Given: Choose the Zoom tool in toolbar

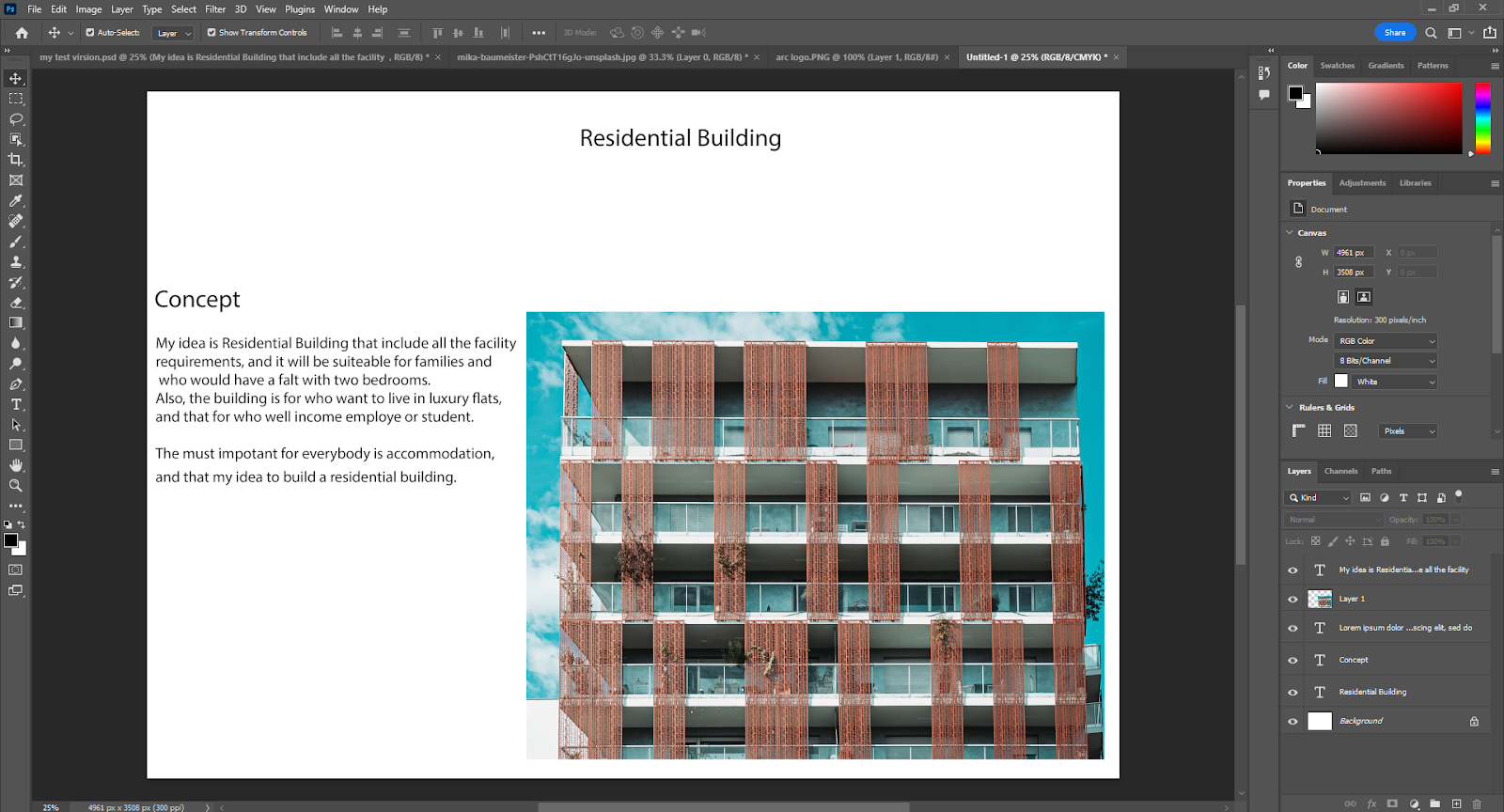Looking at the screenshot, I should coord(16,486).
